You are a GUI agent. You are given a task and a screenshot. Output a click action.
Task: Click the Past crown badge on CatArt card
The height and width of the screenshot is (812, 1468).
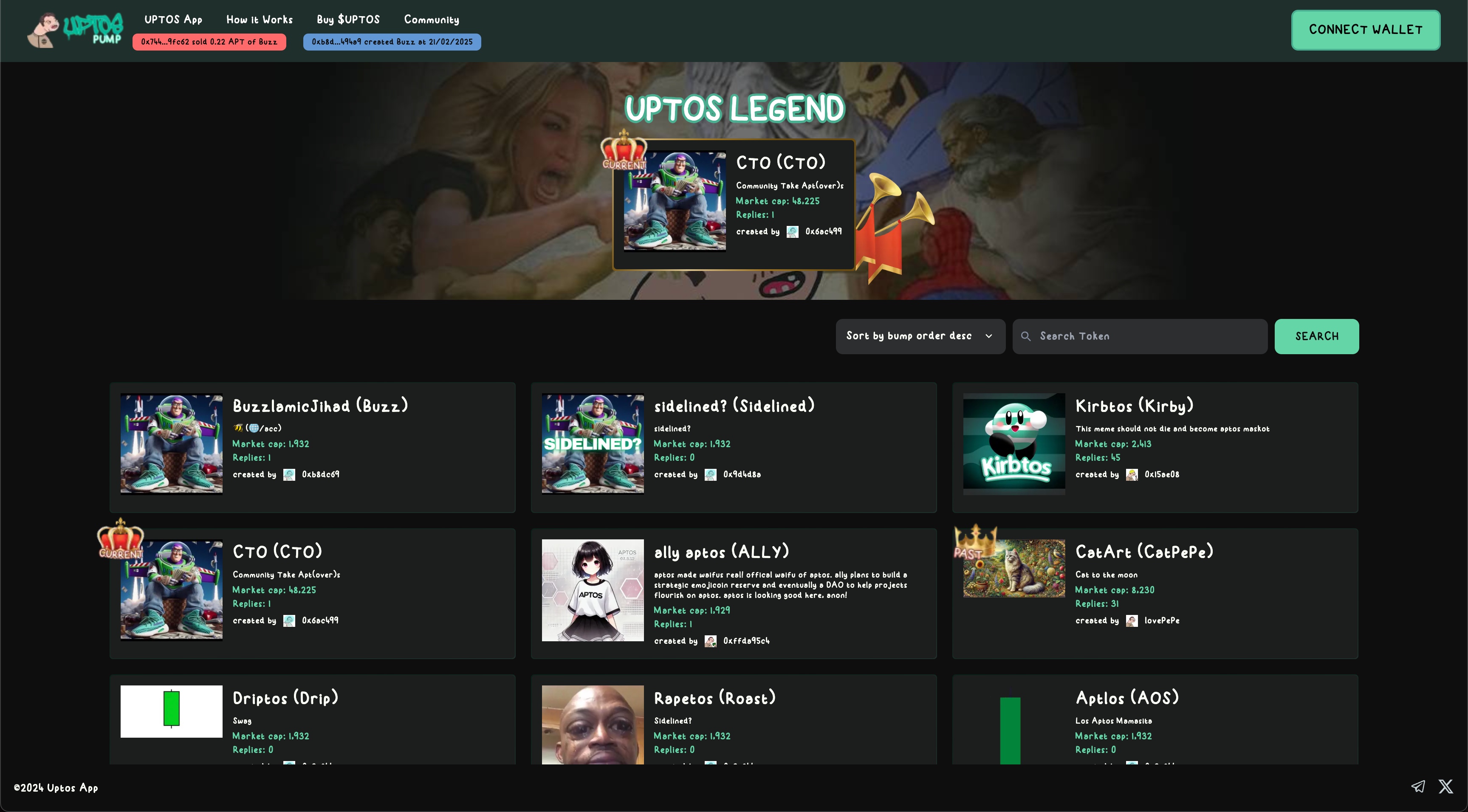point(975,542)
